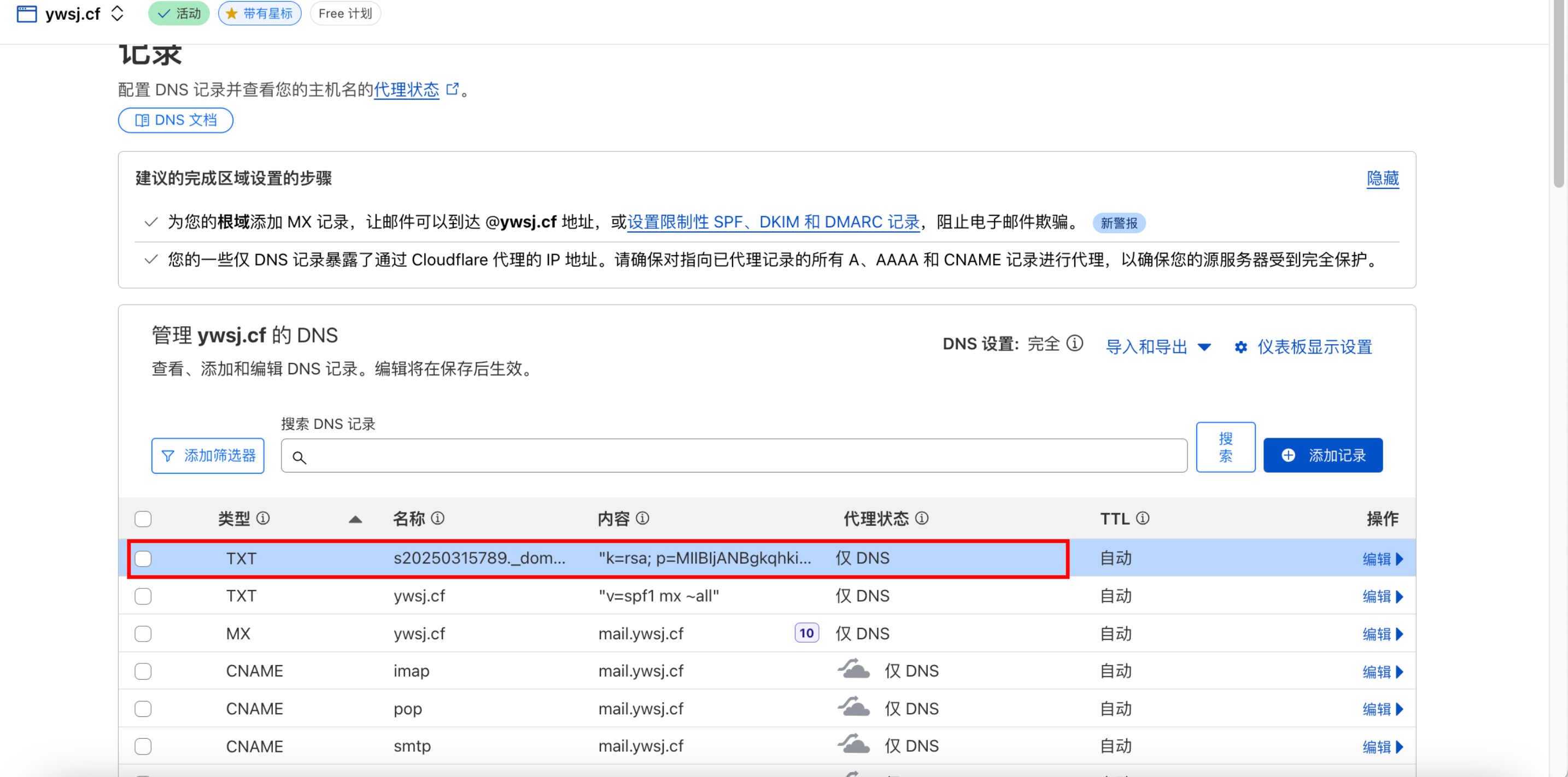
Task: Click the MX priority 10 badge
Action: tap(806, 633)
